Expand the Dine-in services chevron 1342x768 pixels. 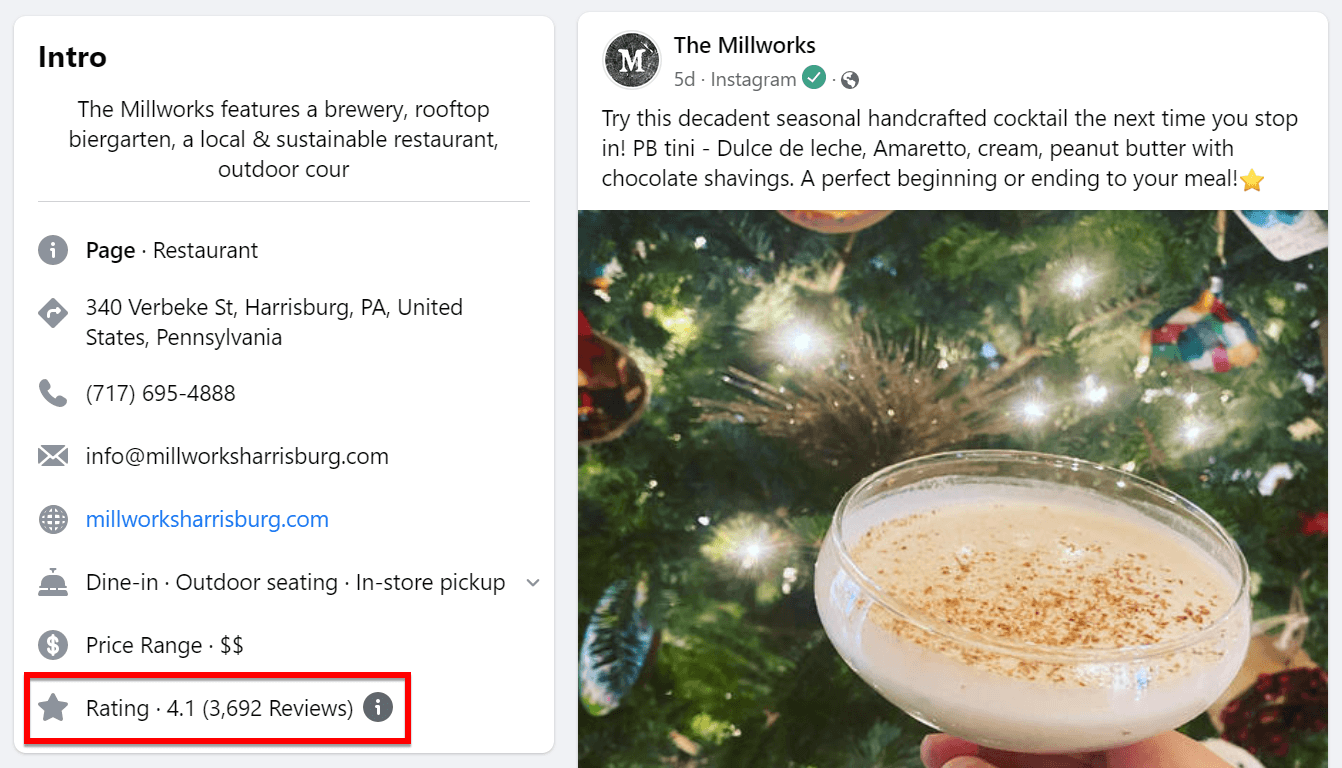(533, 582)
